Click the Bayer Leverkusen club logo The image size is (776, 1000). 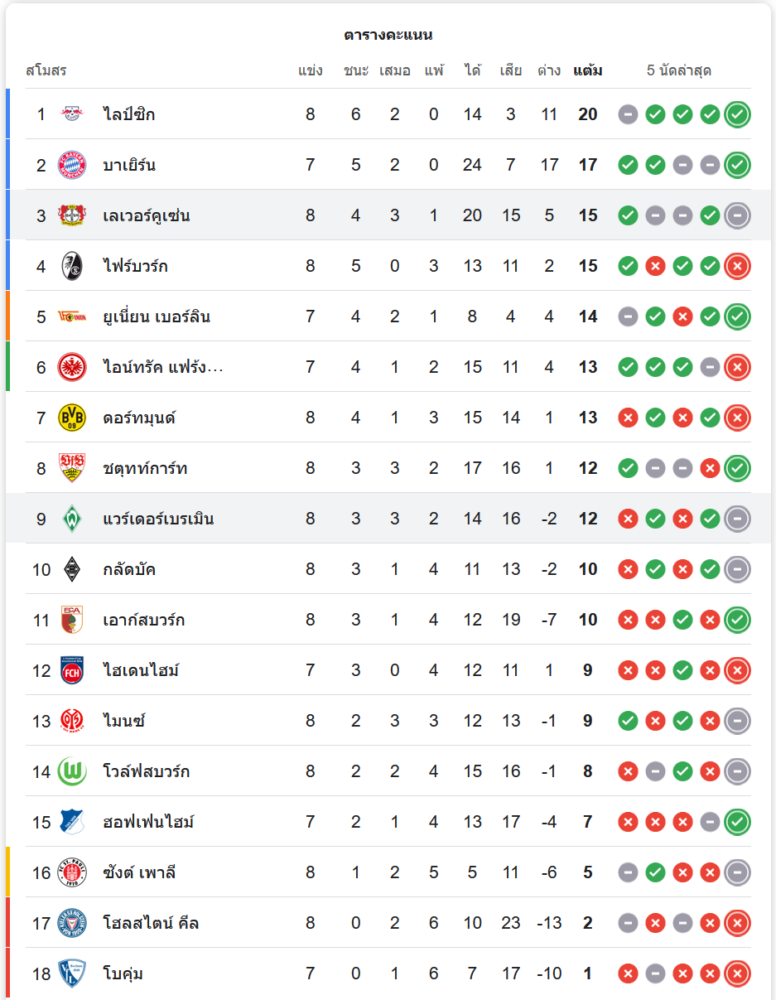(x=72, y=215)
